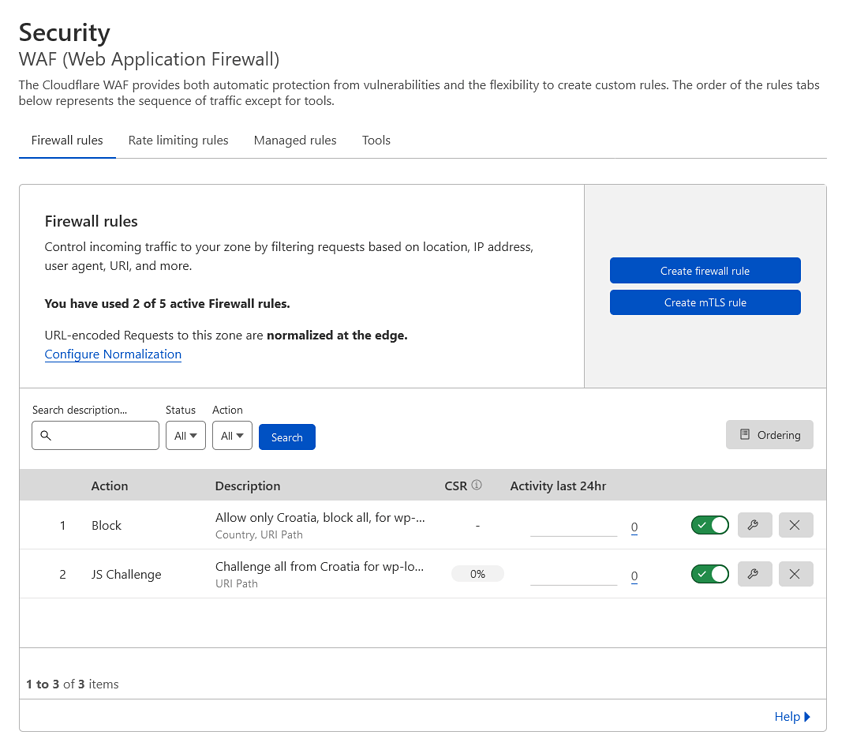Disable the JS Challenge rule toggle

click(x=709, y=574)
